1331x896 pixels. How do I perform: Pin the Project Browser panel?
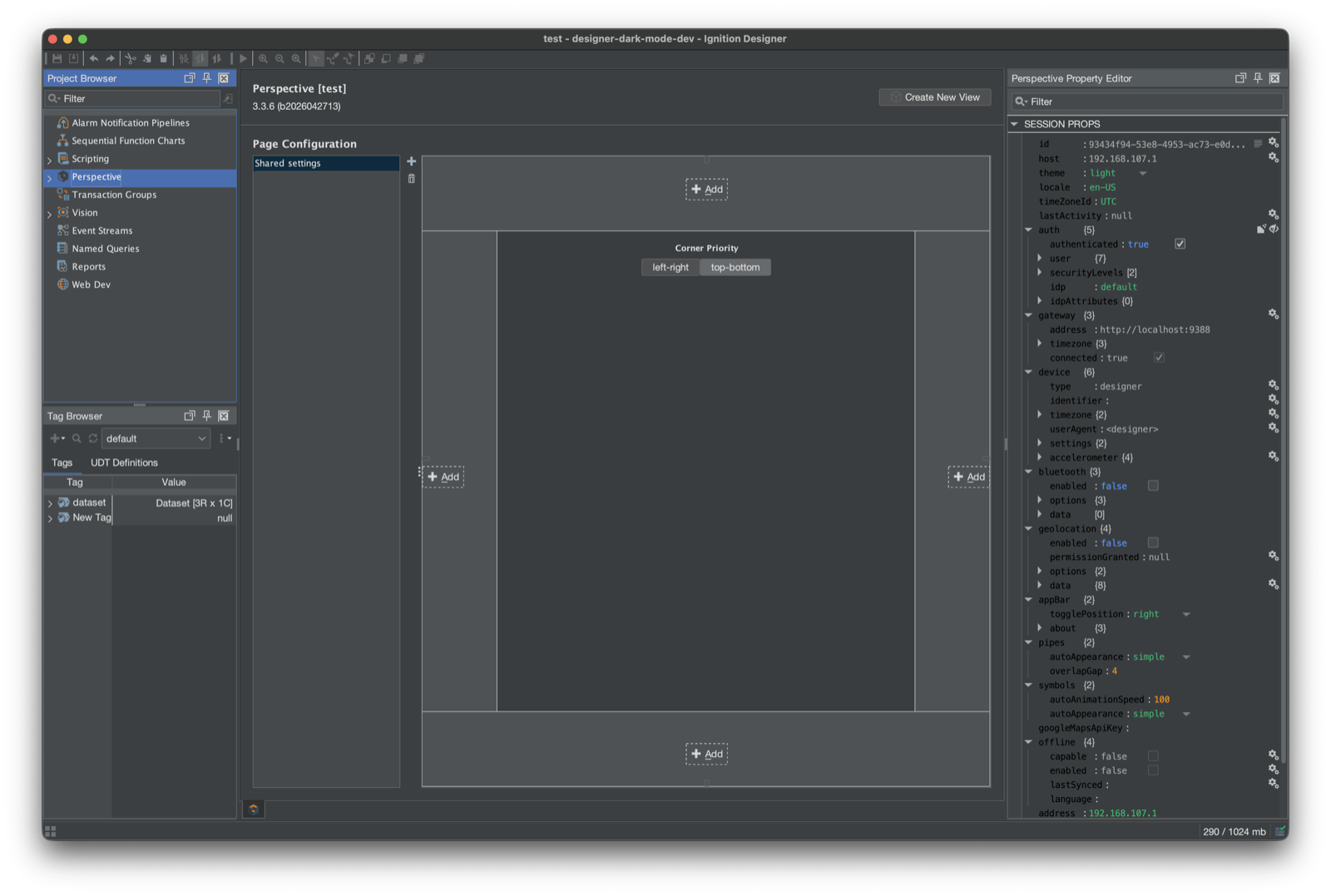[x=207, y=78]
